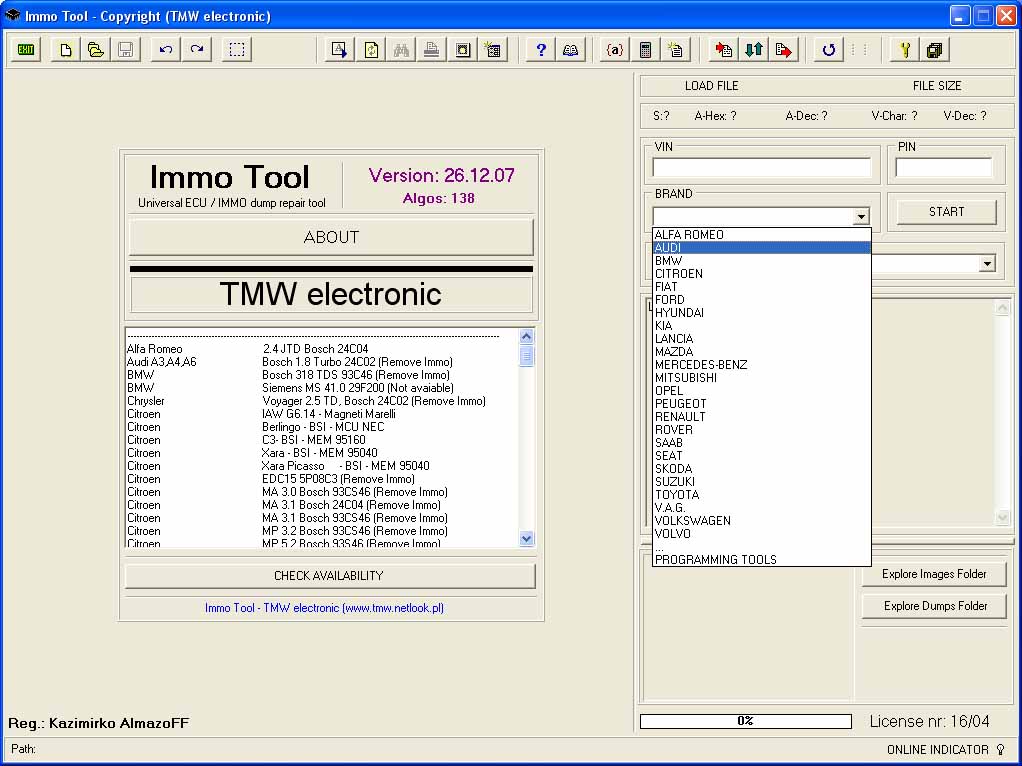Open the calculator icon
The height and width of the screenshot is (766, 1022).
coord(645,50)
